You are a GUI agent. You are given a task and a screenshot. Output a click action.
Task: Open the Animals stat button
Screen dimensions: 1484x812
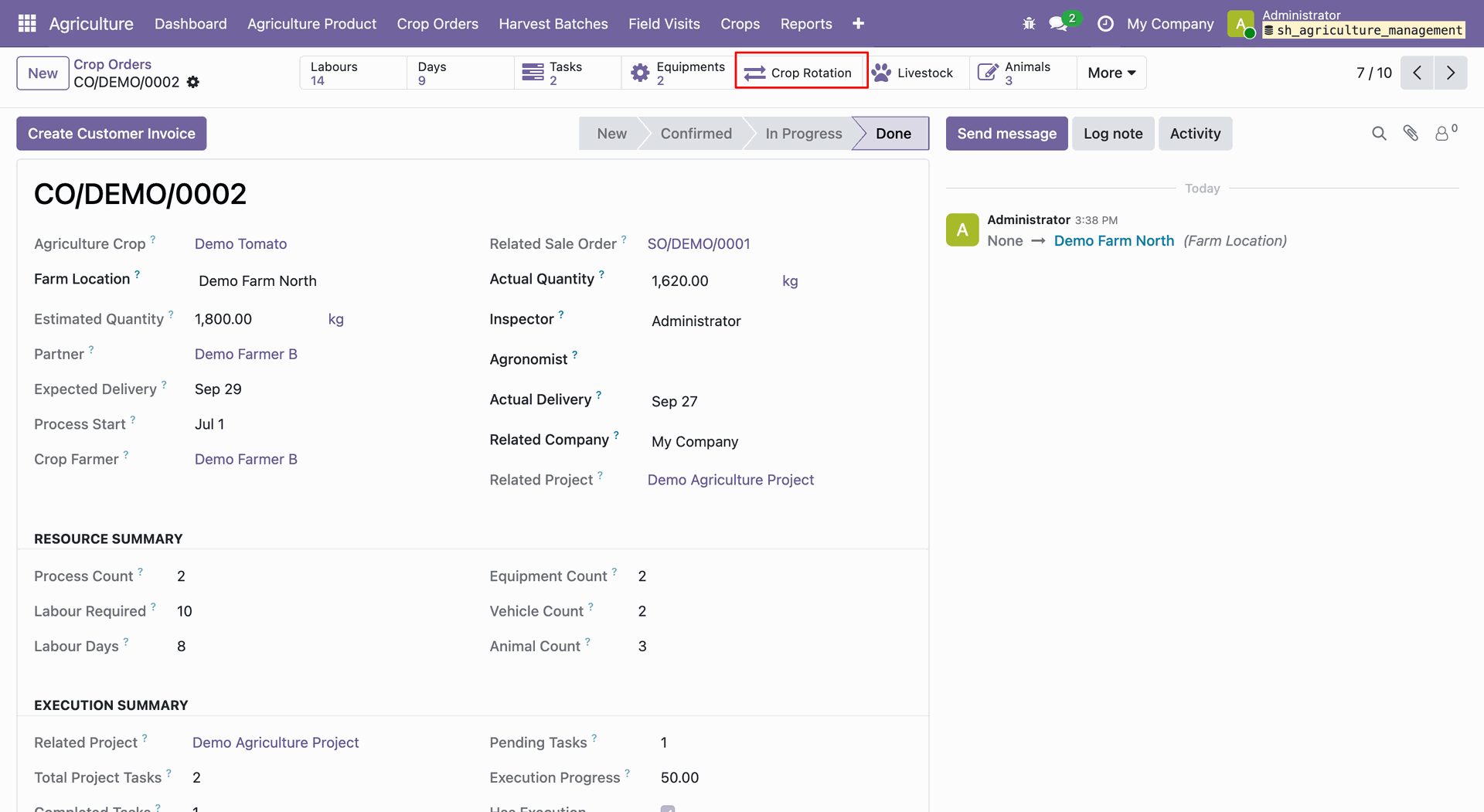tap(1023, 73)
